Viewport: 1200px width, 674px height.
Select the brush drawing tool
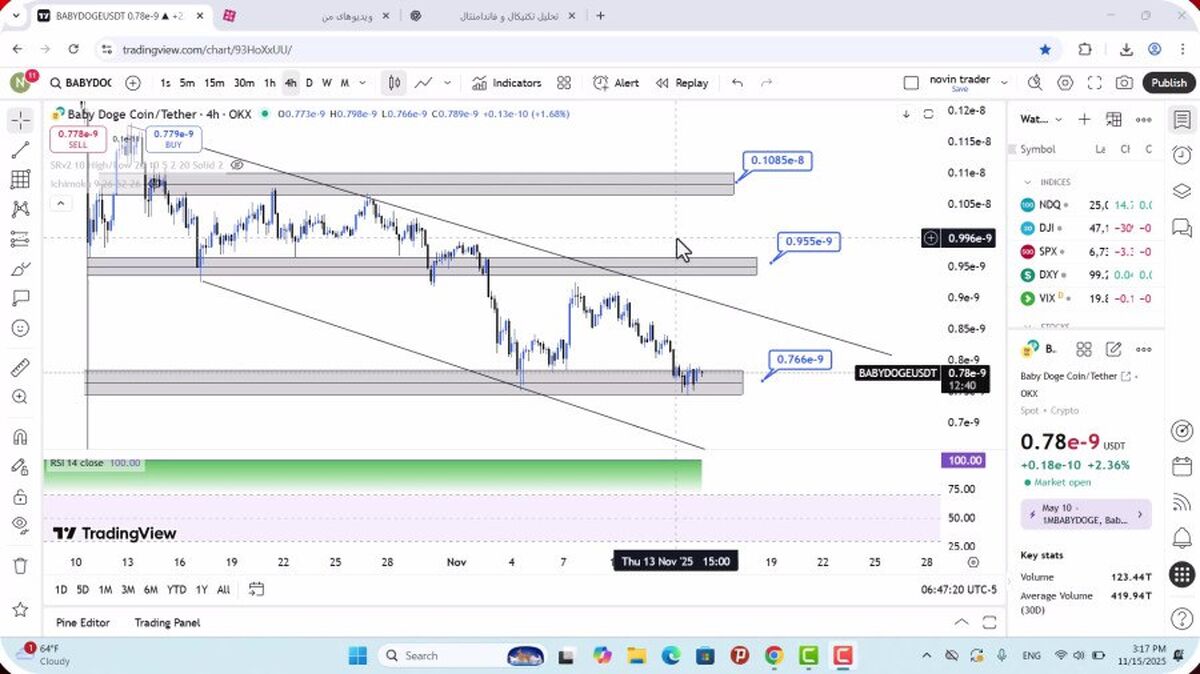(20, 269)
